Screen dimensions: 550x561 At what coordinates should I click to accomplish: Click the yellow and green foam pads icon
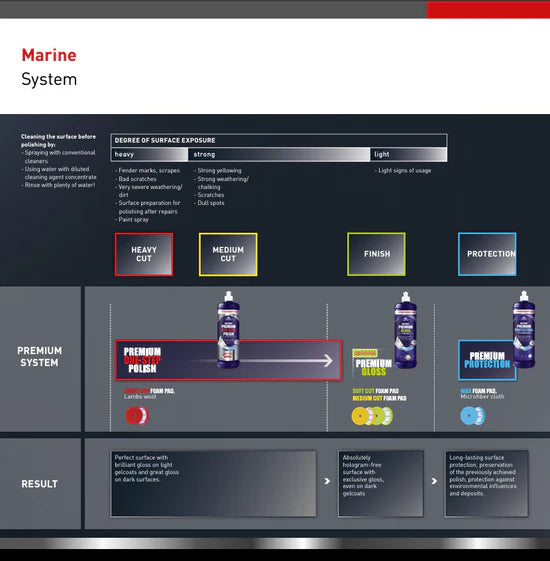click(372, 416)
